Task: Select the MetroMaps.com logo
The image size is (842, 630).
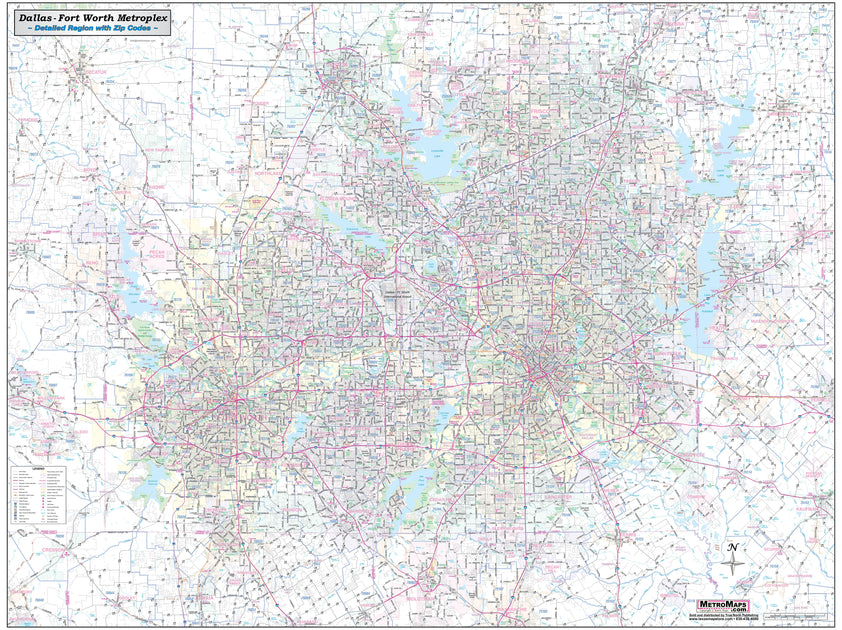Action: tap(723, 606)
